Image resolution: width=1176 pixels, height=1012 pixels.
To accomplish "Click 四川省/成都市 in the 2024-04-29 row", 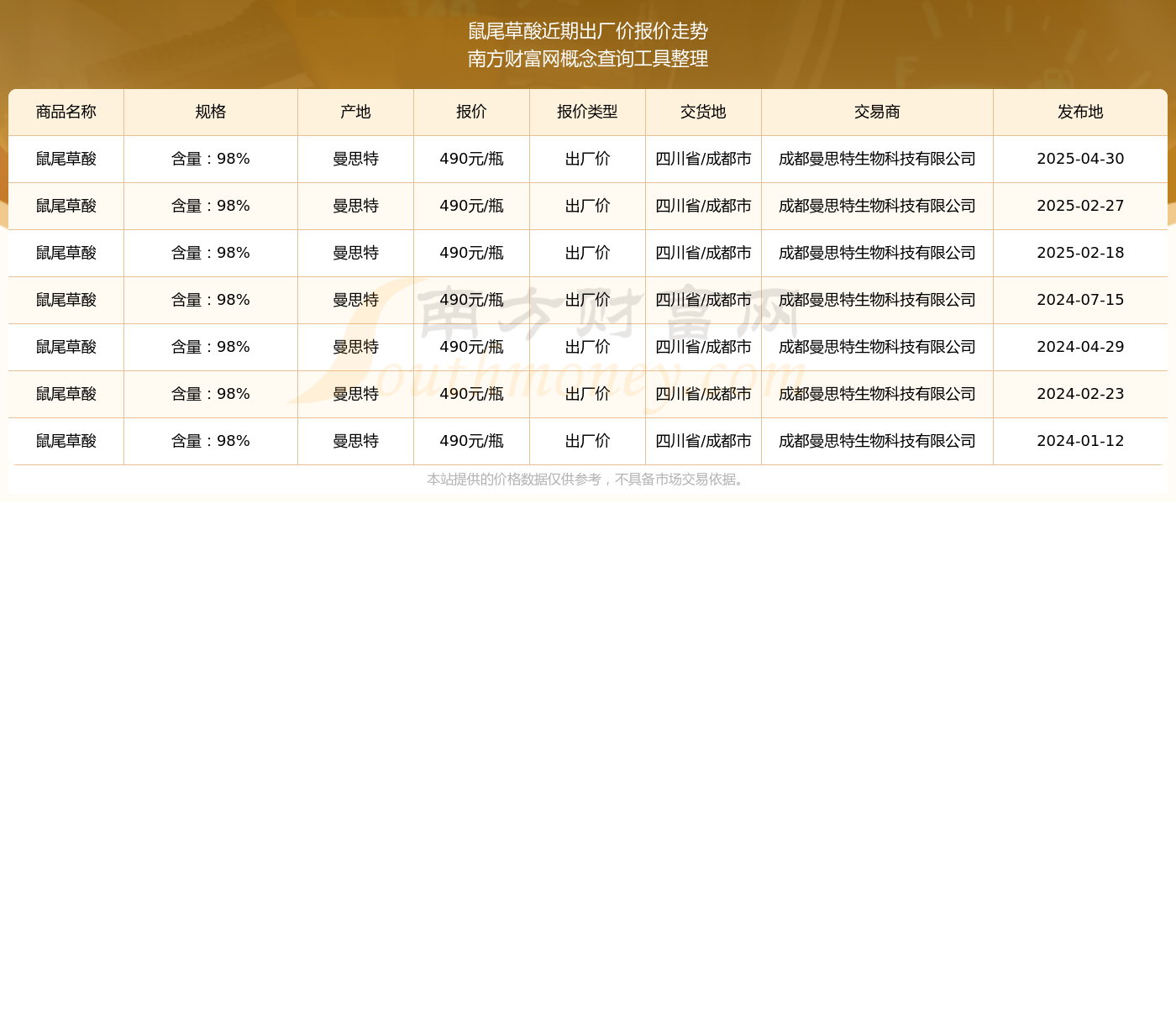I will 703,347.
